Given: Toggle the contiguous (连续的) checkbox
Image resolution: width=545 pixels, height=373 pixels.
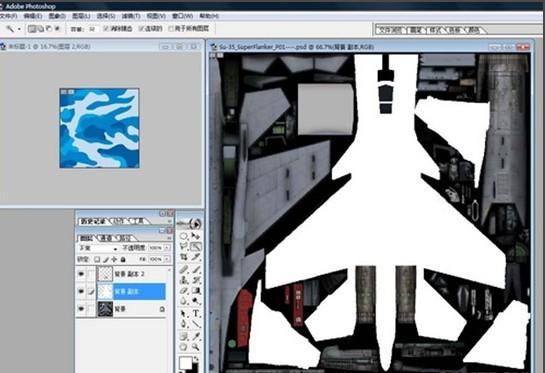Looking at the screenshot, I should coord(141,29).
